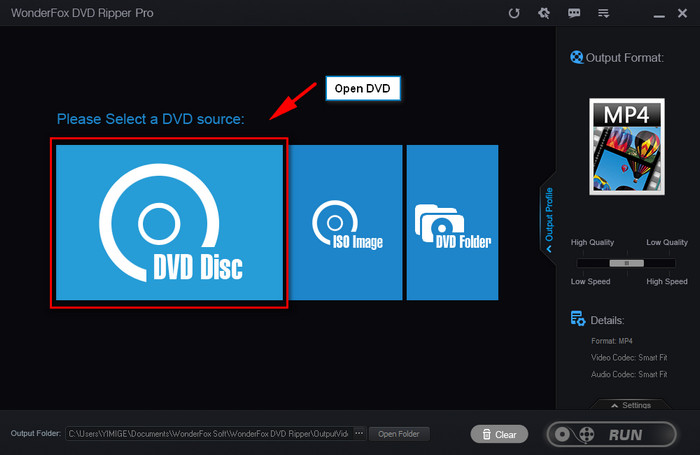Browse output folder with ellipsis button
700x455 pixels.
(x=359, y=434)
